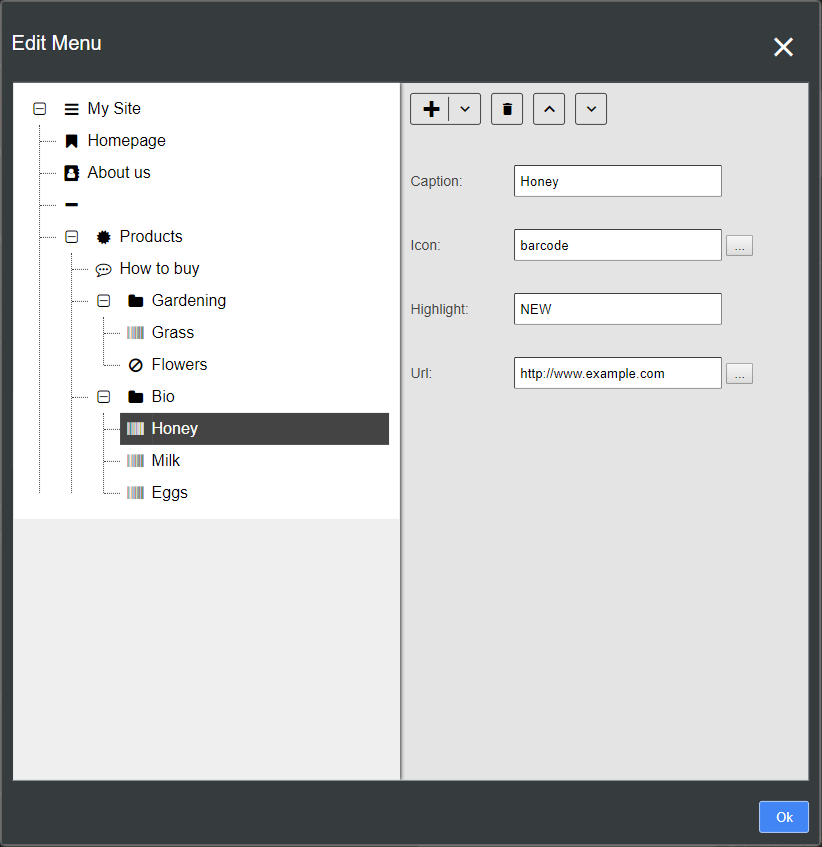Open the Icon picker via ellipsis button

click(x=739, y=245)
